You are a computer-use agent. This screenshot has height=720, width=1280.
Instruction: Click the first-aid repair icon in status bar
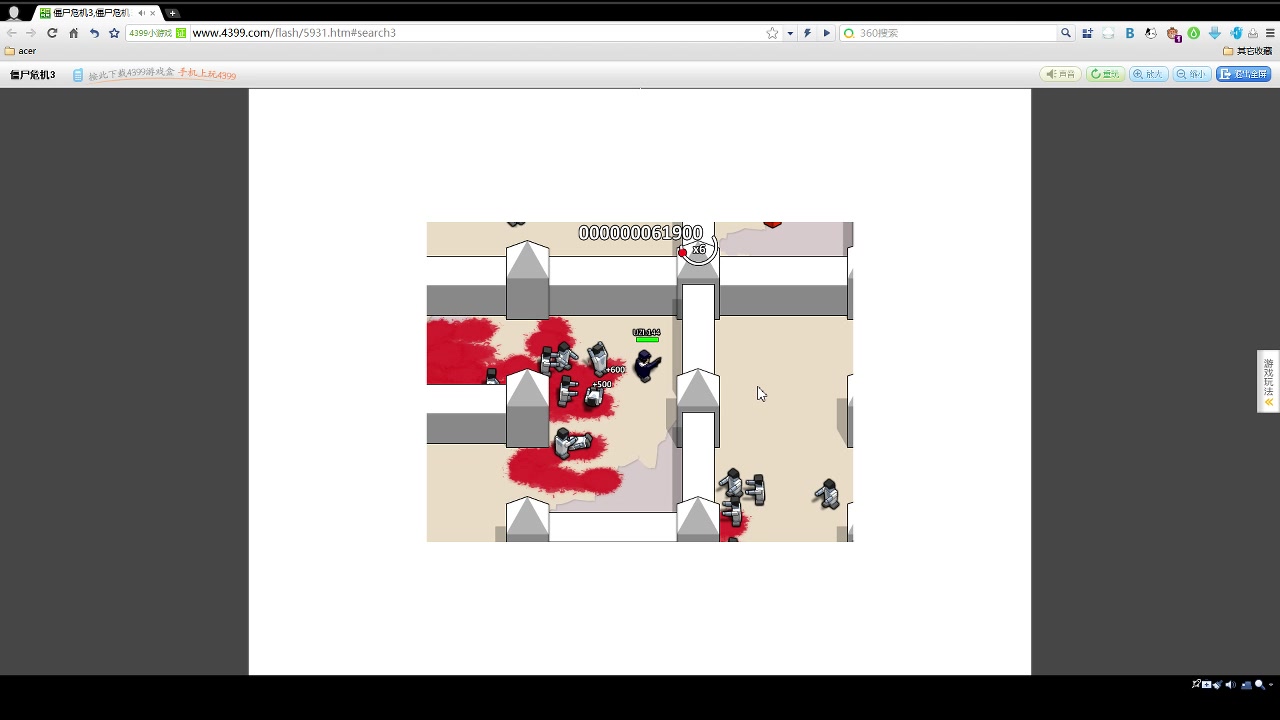pyautogui.click(x=1207, y=685)
